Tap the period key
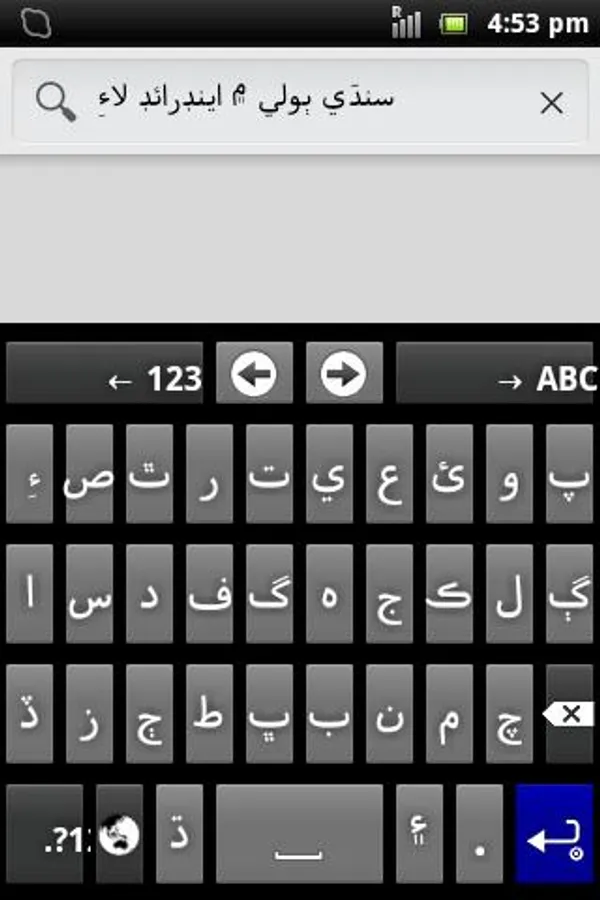 click(x=479, y=834)
